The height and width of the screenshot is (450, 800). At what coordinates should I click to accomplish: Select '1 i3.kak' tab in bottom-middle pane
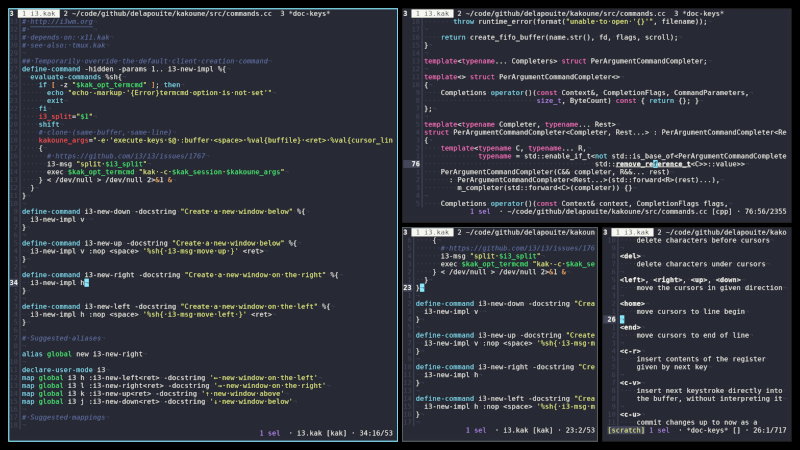pyautogui.click(x=433, y=232)
